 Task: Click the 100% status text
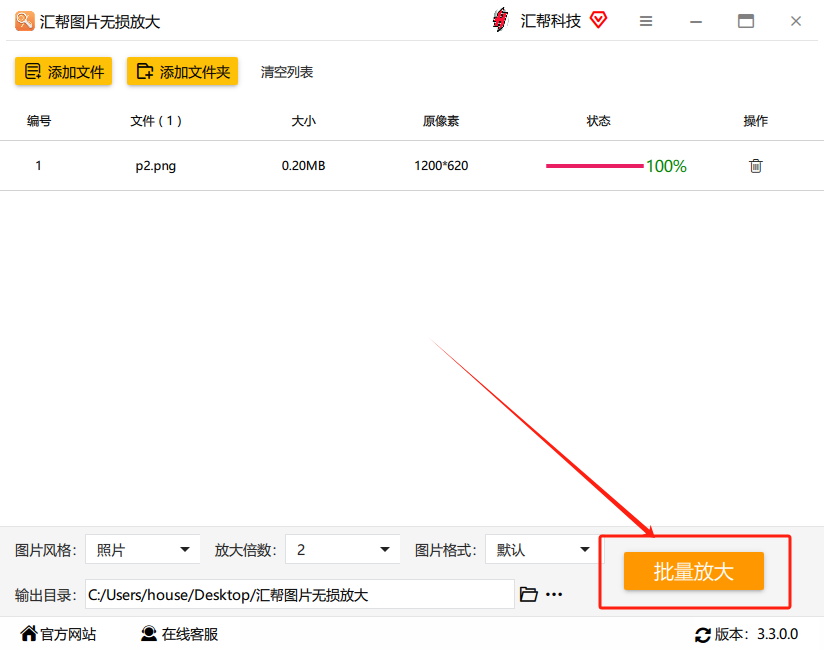pyautogui.click(x=666, y=166)
